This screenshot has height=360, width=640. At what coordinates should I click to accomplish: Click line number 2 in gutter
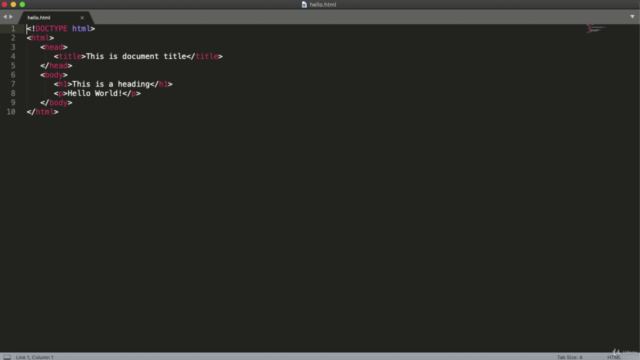pos(13,38)
